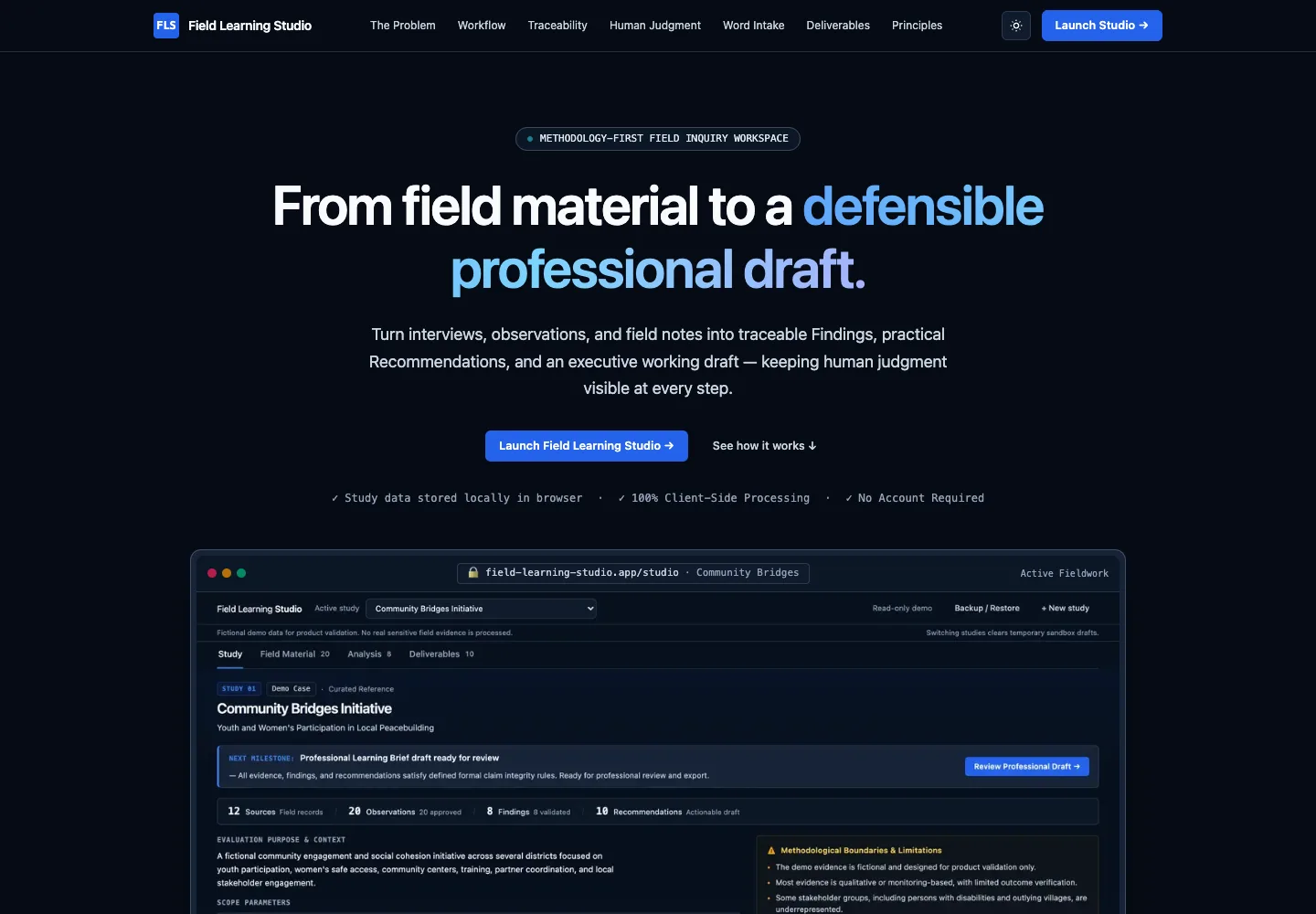The height and width of the screenshot is (914, 1316).
Task: Go to Principles nav link
Action: pyautogui.click(x=917, y=26)
